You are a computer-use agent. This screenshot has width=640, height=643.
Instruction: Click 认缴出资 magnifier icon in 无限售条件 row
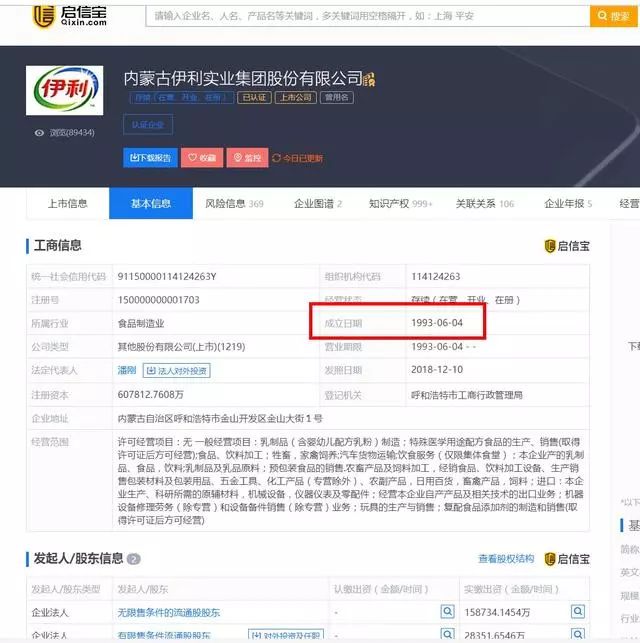tap(448, 611)
